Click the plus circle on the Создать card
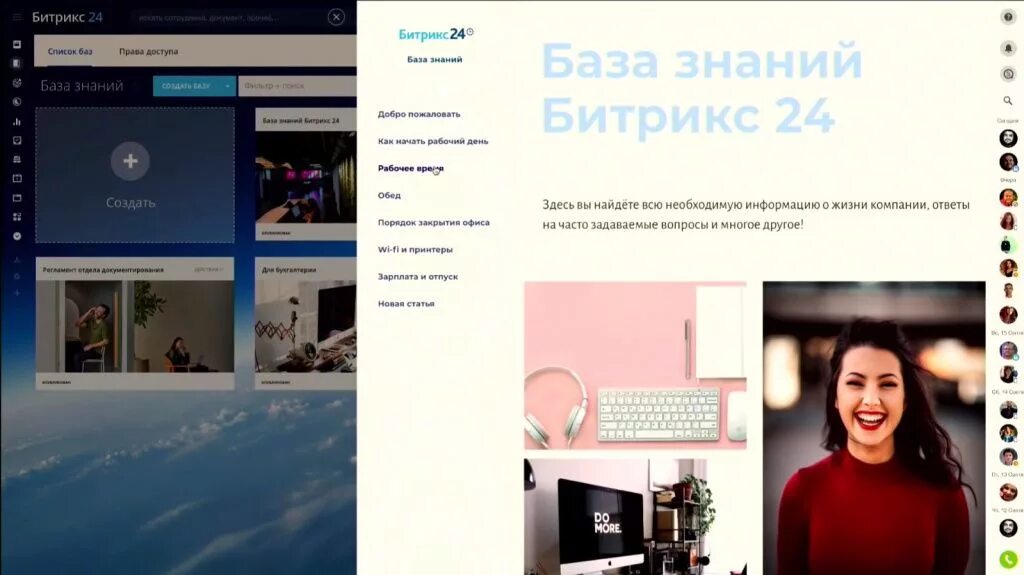This screenshot has height=575, width=1024. click(130, 161)
